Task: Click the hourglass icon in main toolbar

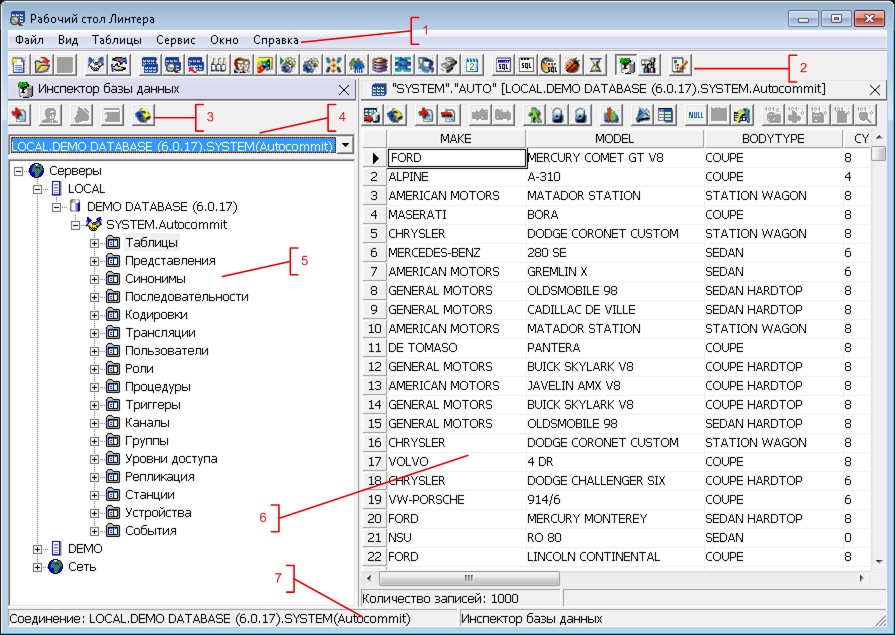Action: (x=595, y=65)
